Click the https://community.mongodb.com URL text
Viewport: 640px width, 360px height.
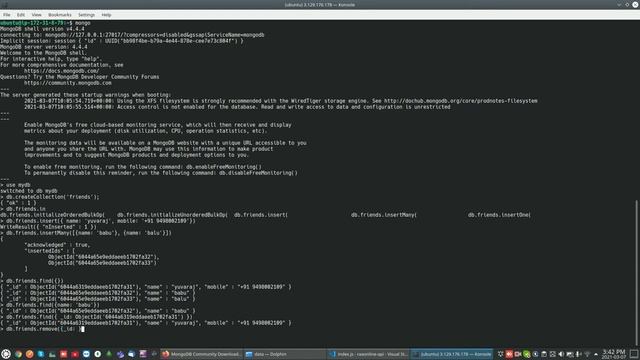click(x=67, y=82)
